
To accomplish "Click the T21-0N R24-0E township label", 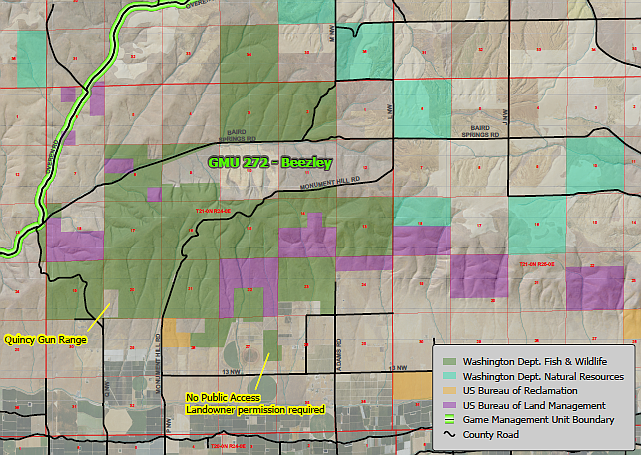I will tap(214, 212).
